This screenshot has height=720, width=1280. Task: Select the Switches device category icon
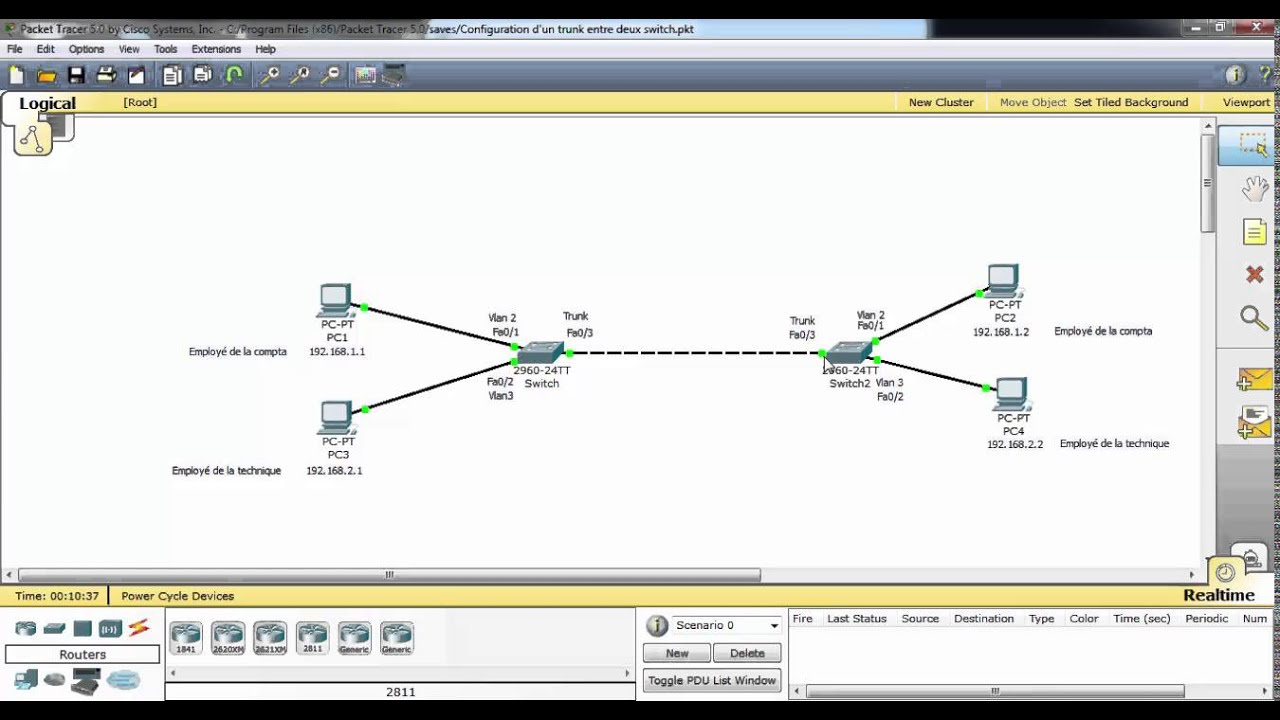[x=54, y=628]
